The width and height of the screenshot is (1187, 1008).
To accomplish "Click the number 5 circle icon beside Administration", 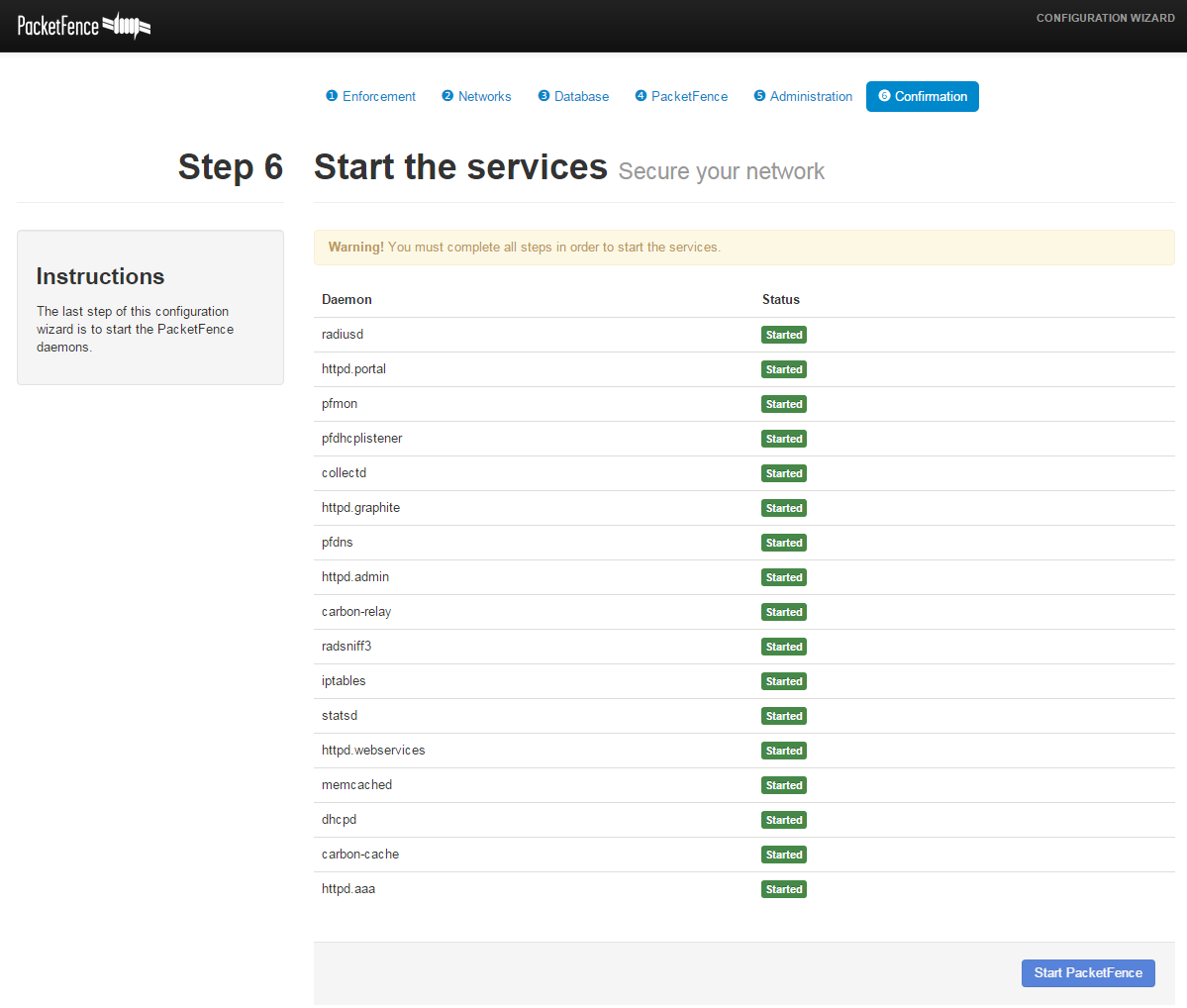I will click(760, 96).
